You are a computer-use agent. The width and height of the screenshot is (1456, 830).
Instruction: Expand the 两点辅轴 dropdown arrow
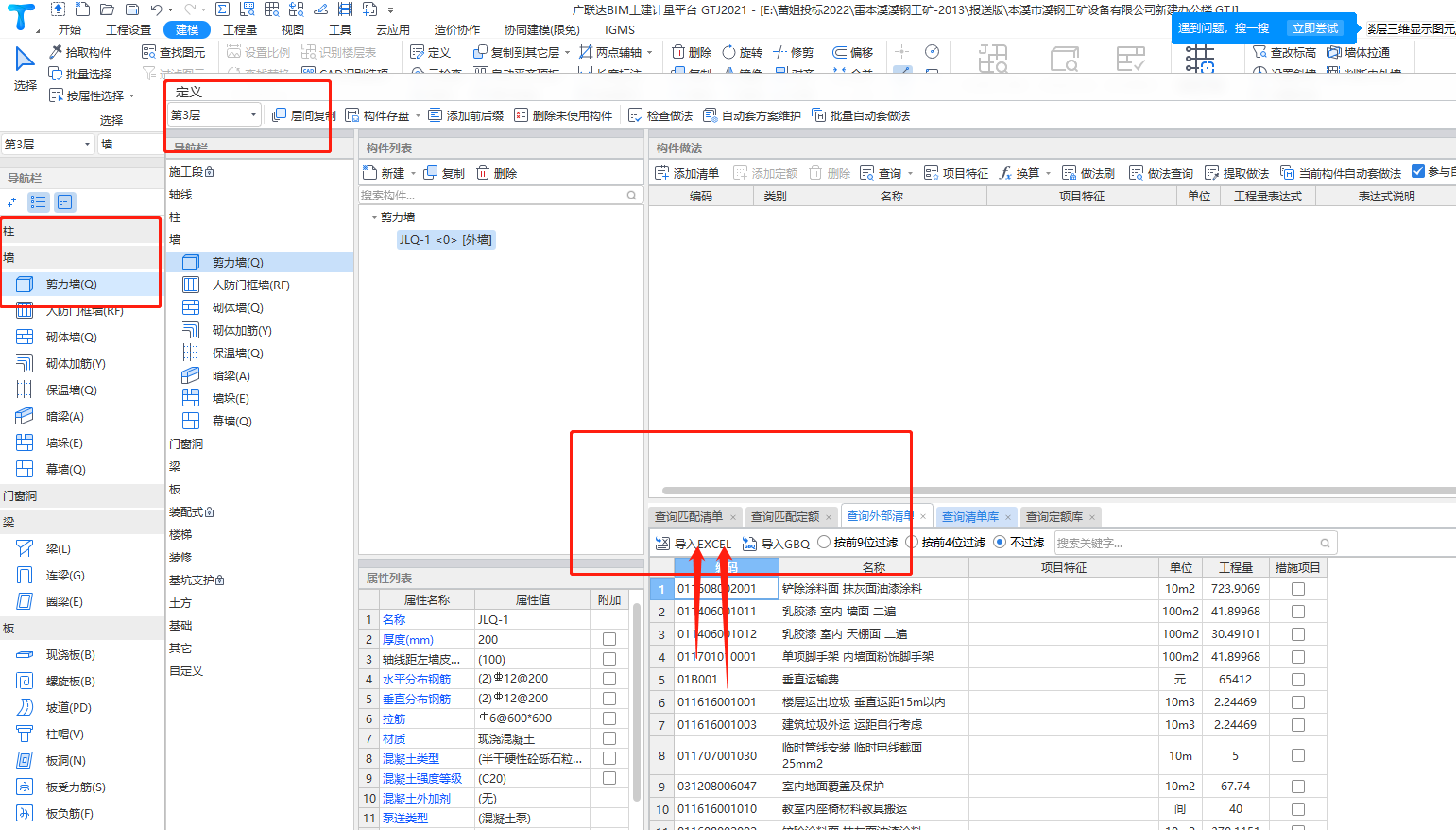(649, 53)
